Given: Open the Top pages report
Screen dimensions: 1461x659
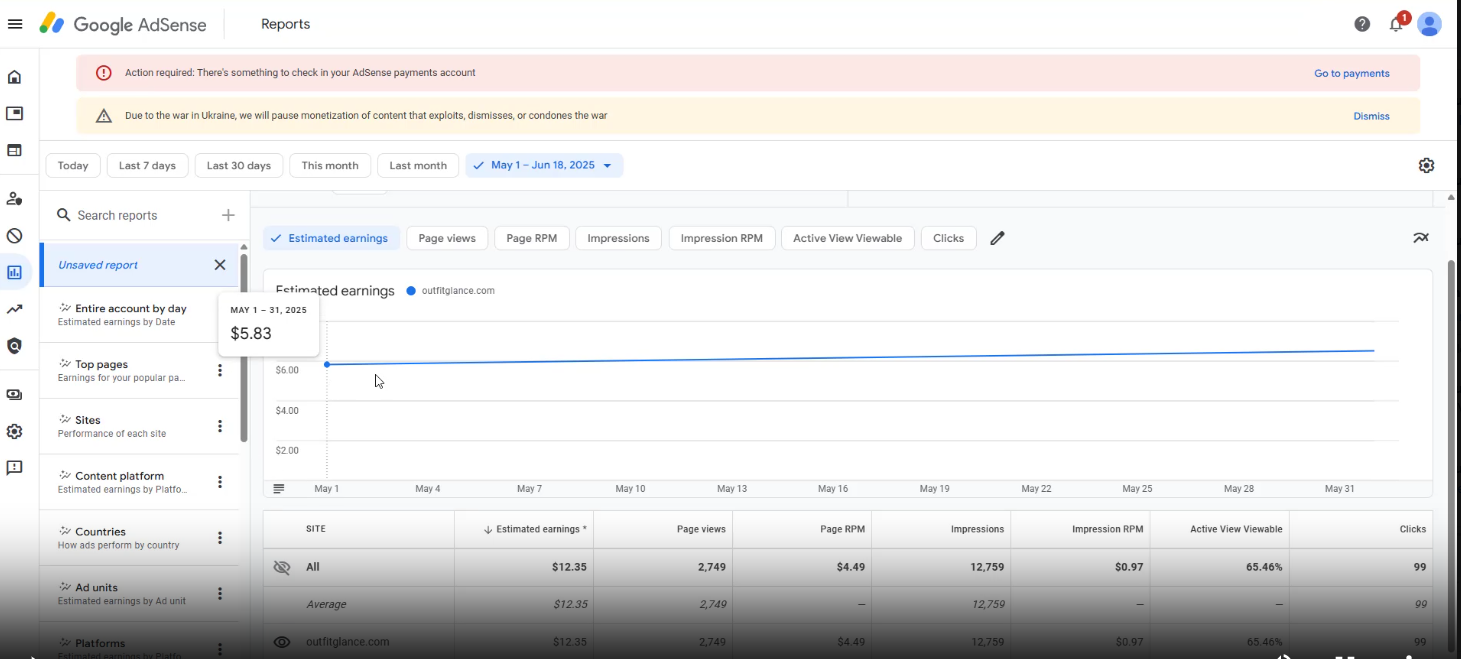Looking at the screenshot, I should [x=130, y=371].
